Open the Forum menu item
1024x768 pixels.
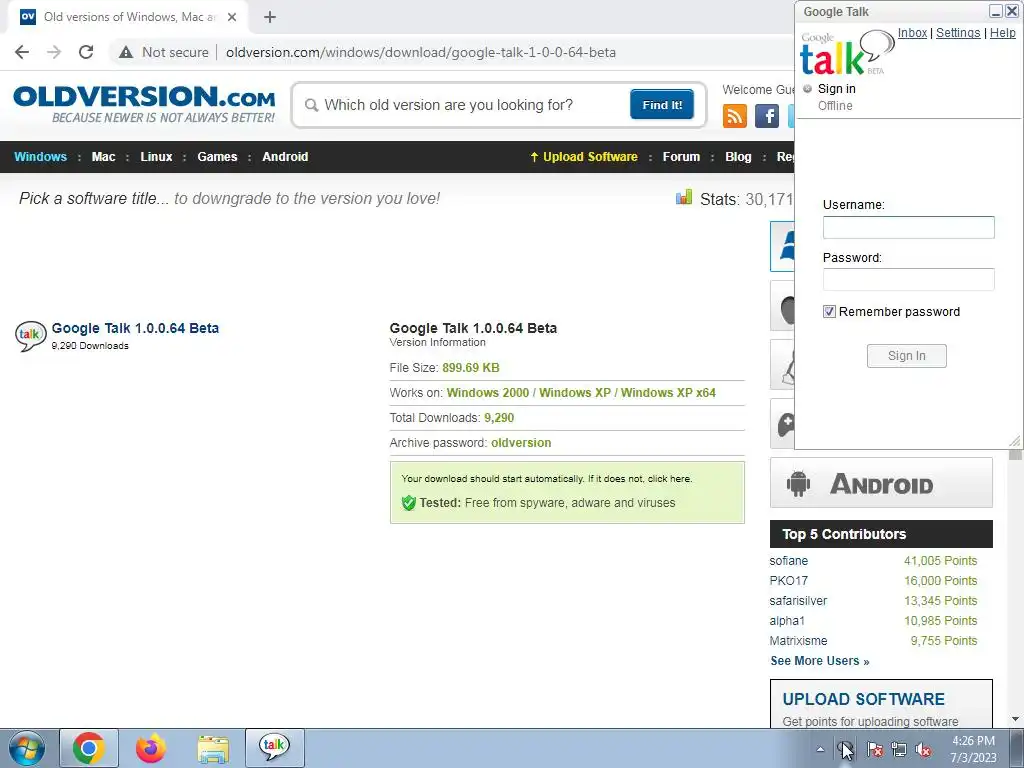coord(681,157)
